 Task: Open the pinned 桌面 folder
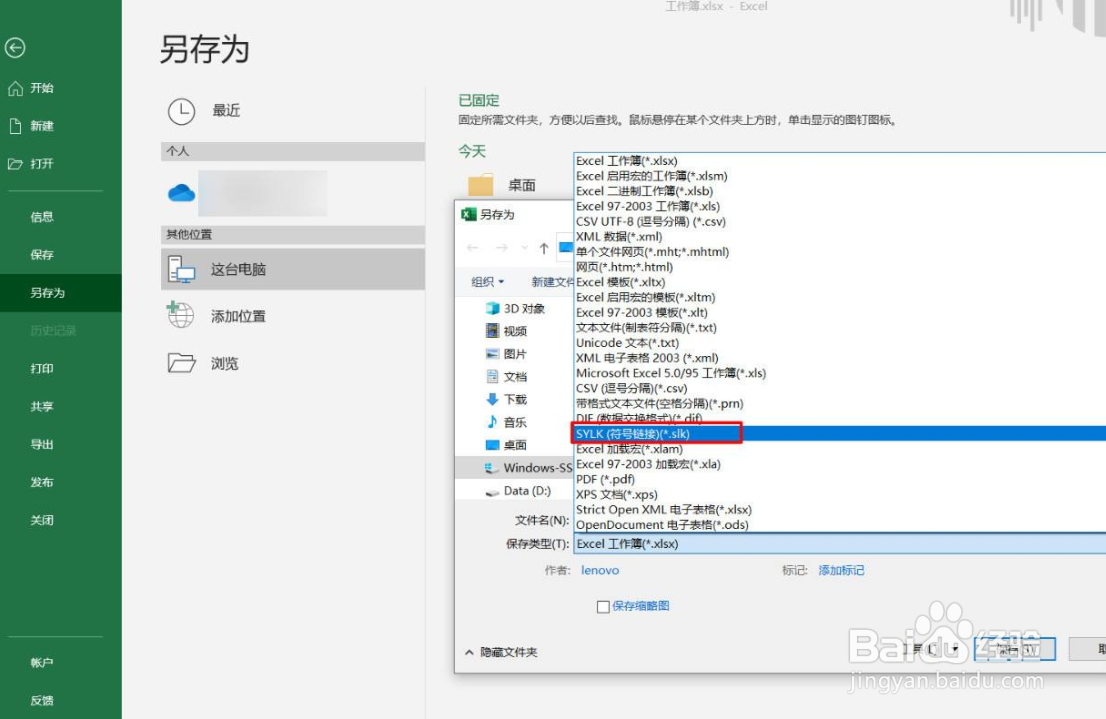(521, 185)
